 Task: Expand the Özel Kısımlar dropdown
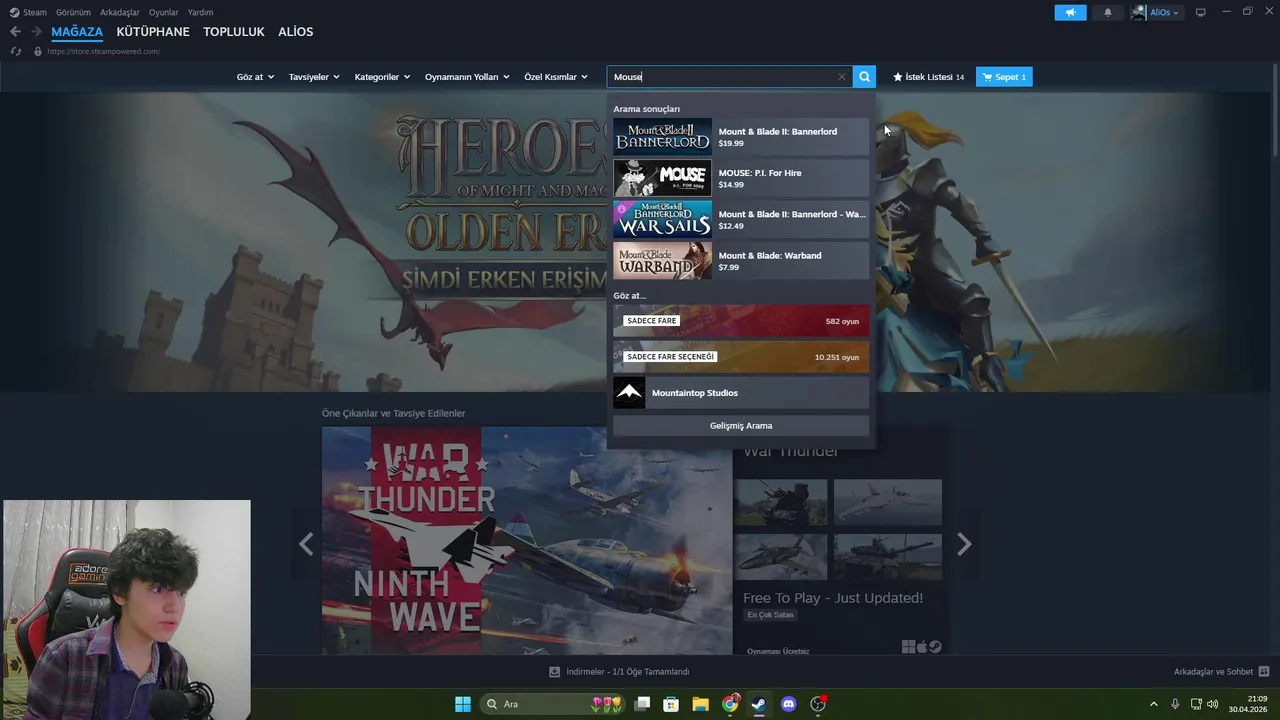(x=556, y=77)
